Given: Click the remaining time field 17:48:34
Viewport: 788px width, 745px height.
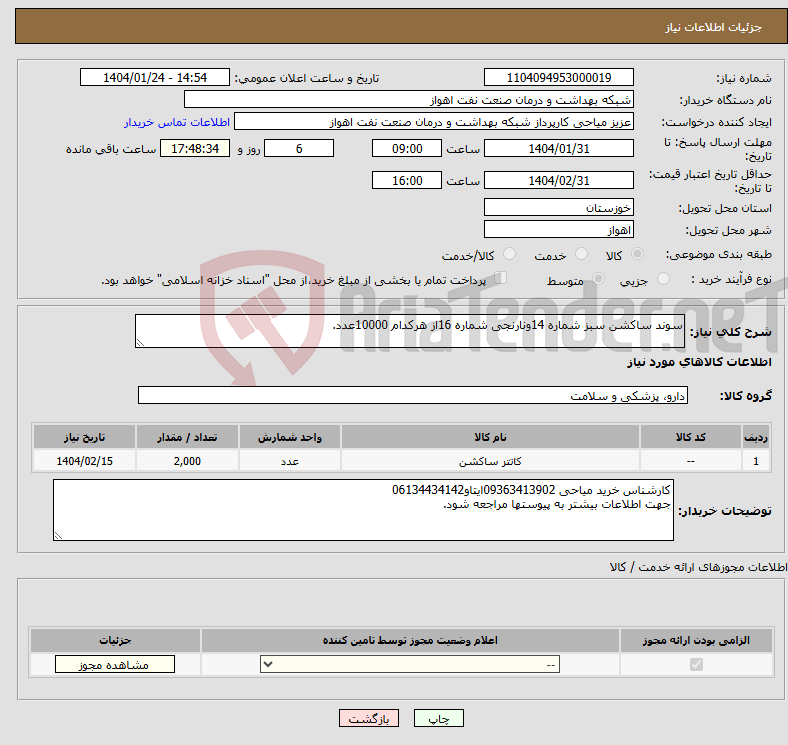Looking at the screenshot, I should [195, 148].
